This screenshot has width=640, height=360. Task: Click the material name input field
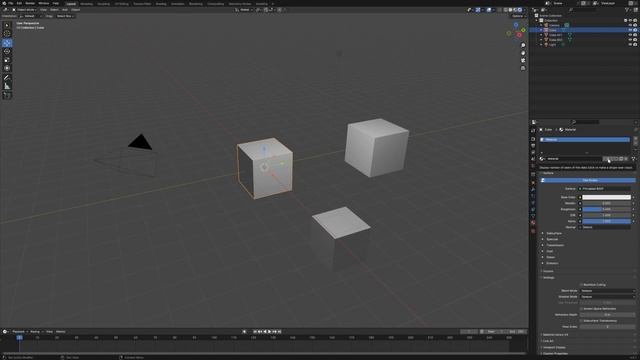point(574,159)
